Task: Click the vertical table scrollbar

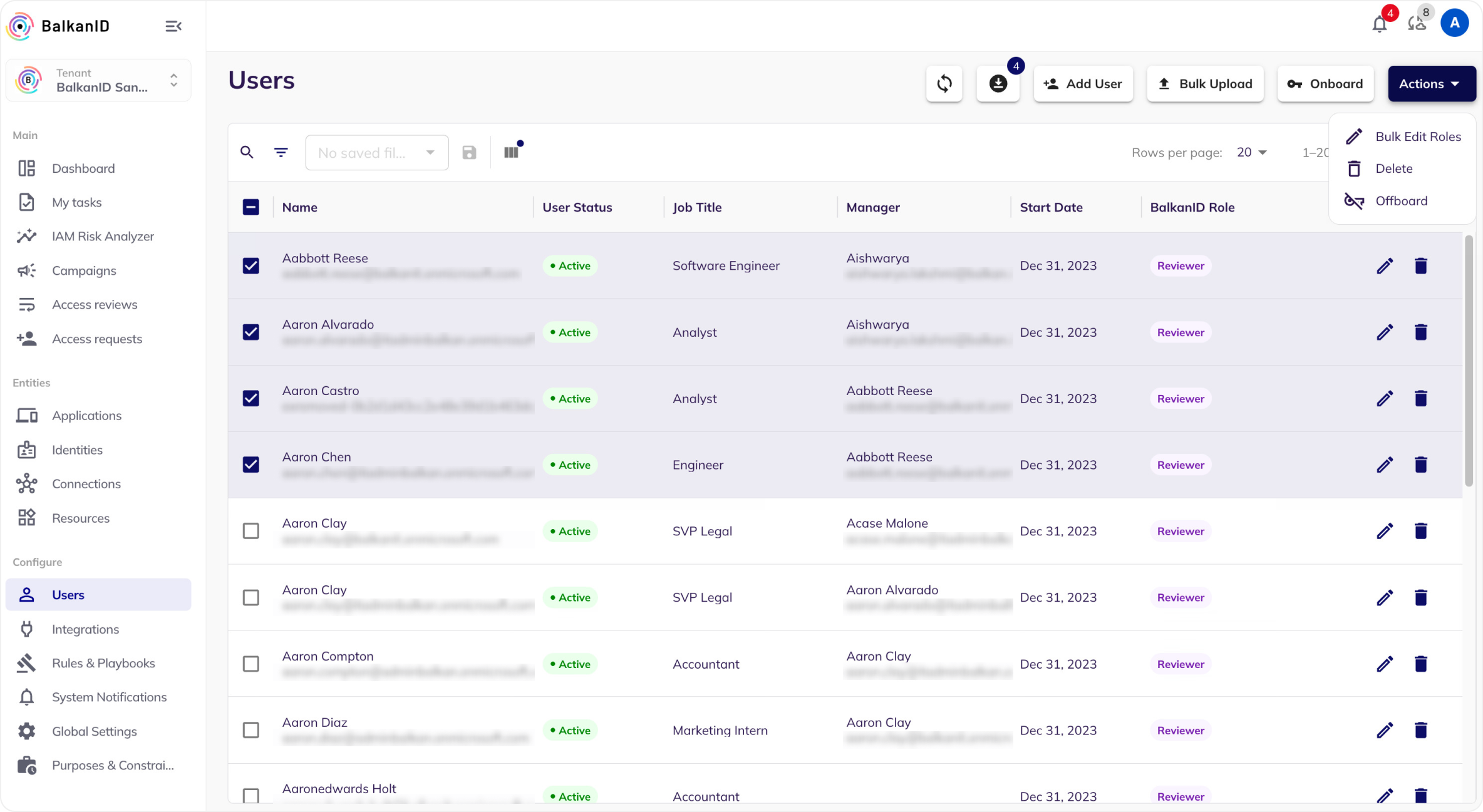Action: coord(1469,360)
